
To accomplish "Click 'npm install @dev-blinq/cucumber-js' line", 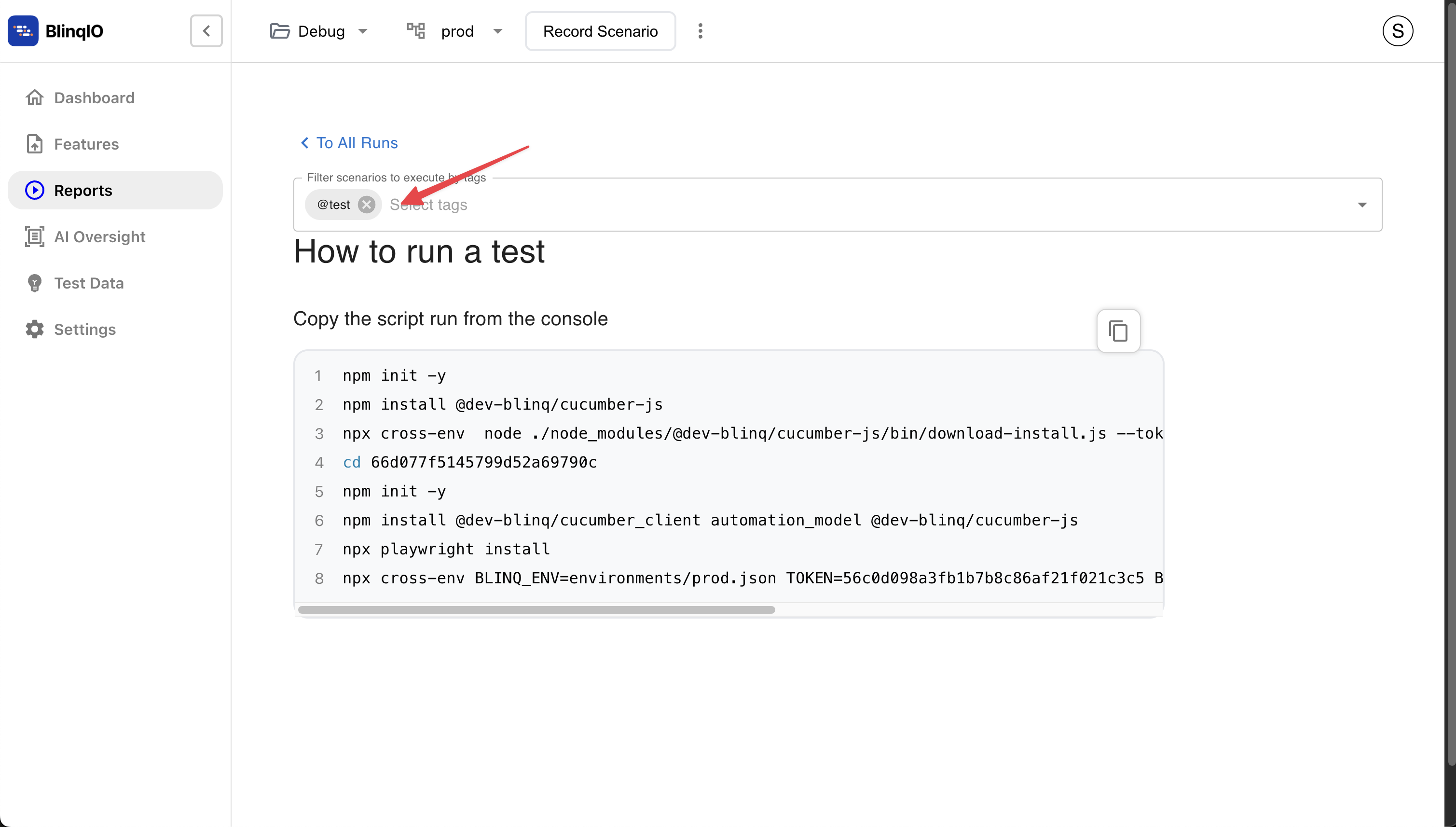I will point(503,404).
